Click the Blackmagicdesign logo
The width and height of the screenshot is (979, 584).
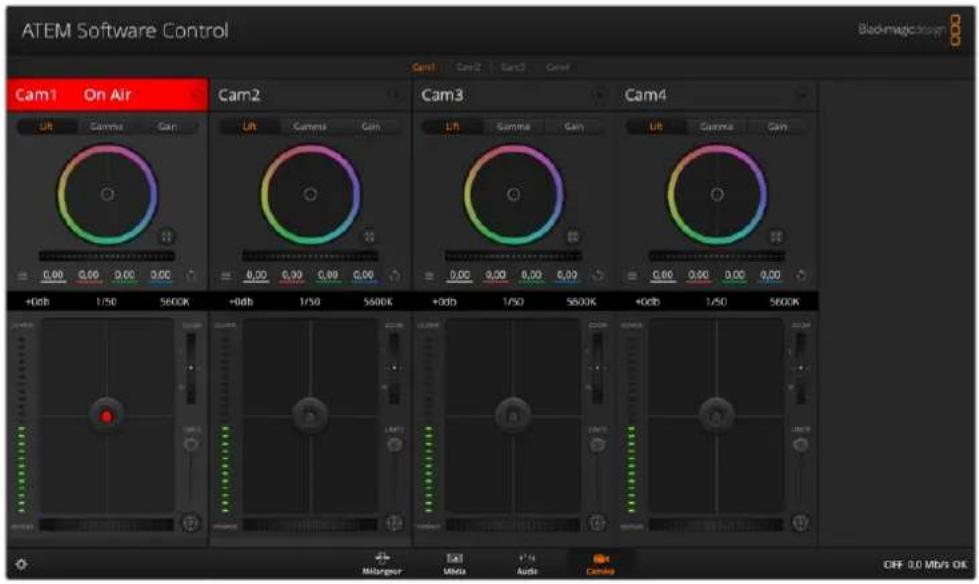click(x=910, y=30)
